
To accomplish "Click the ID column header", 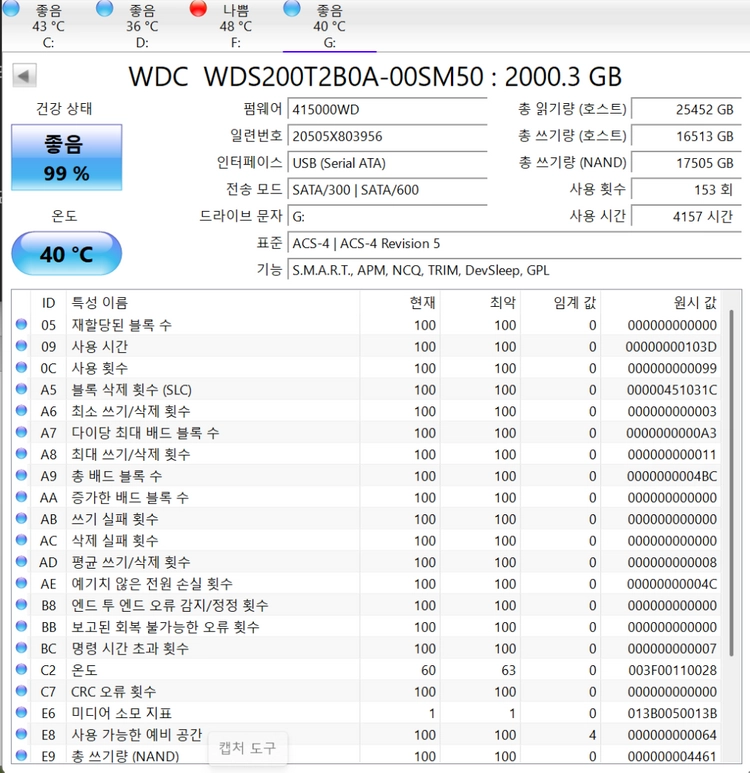I will pos(48,302).
